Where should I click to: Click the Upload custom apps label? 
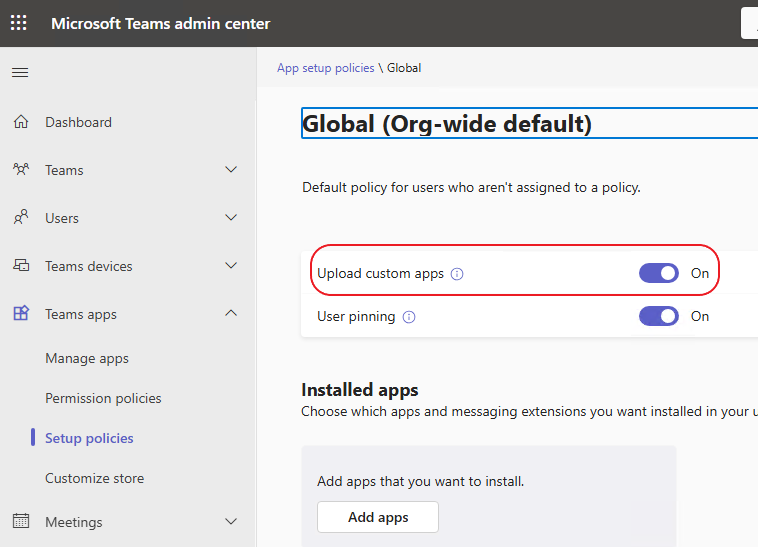point(380,274)
